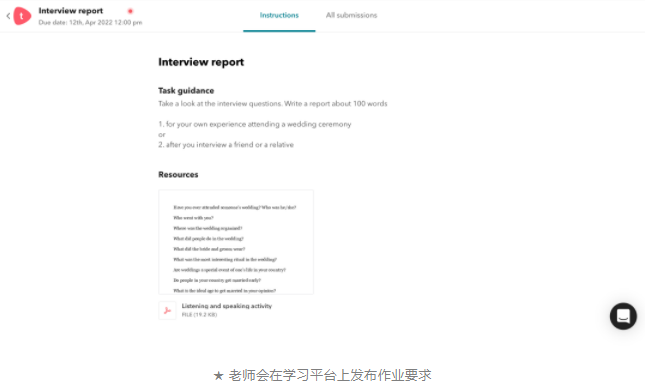
Task: Open the interview questions document preview
Action: pos(236,242)
